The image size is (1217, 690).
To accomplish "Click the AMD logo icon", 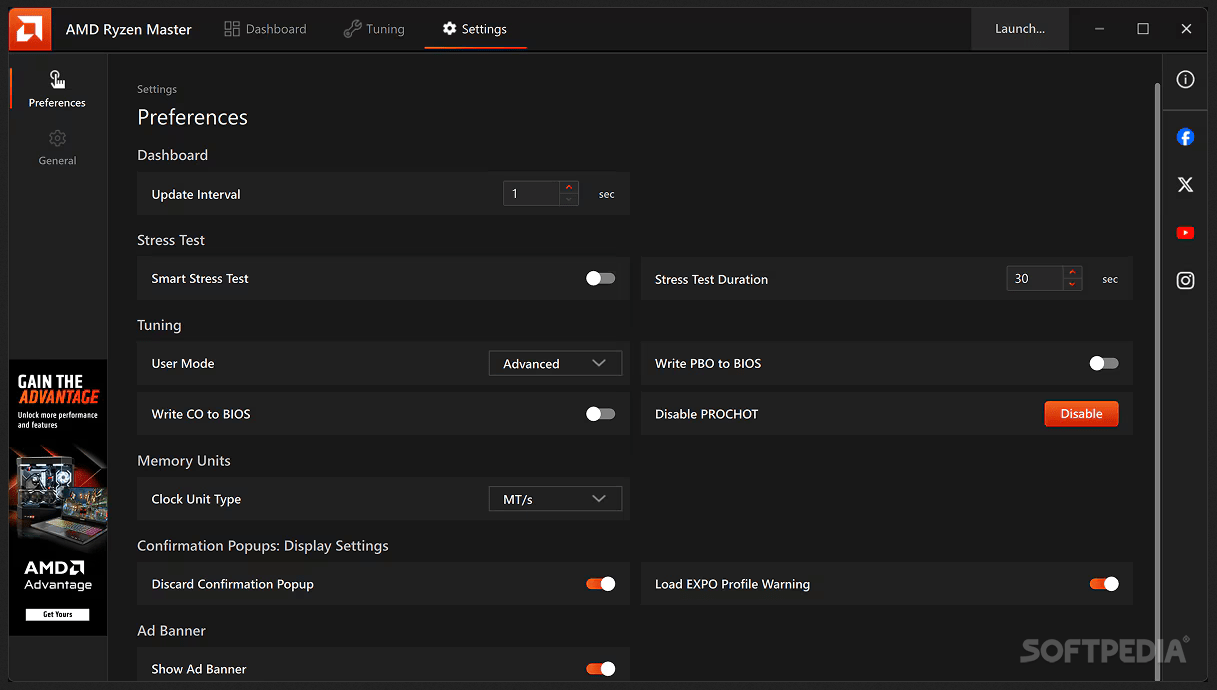I will (29, 29).
